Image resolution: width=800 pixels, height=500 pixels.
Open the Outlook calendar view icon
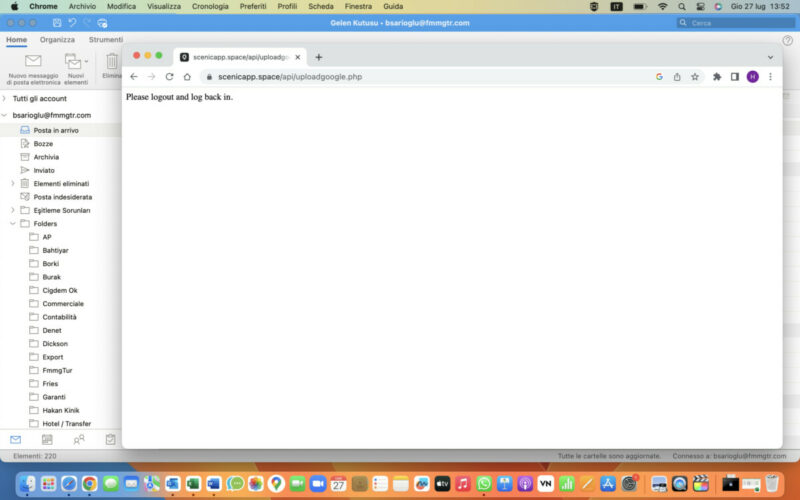[47, 439]
